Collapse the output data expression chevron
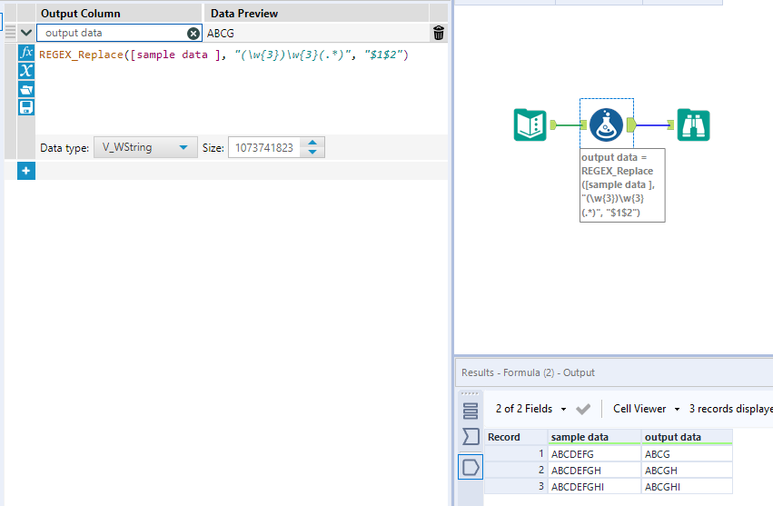This screenshot has width=773, height=506. [26, 33]
